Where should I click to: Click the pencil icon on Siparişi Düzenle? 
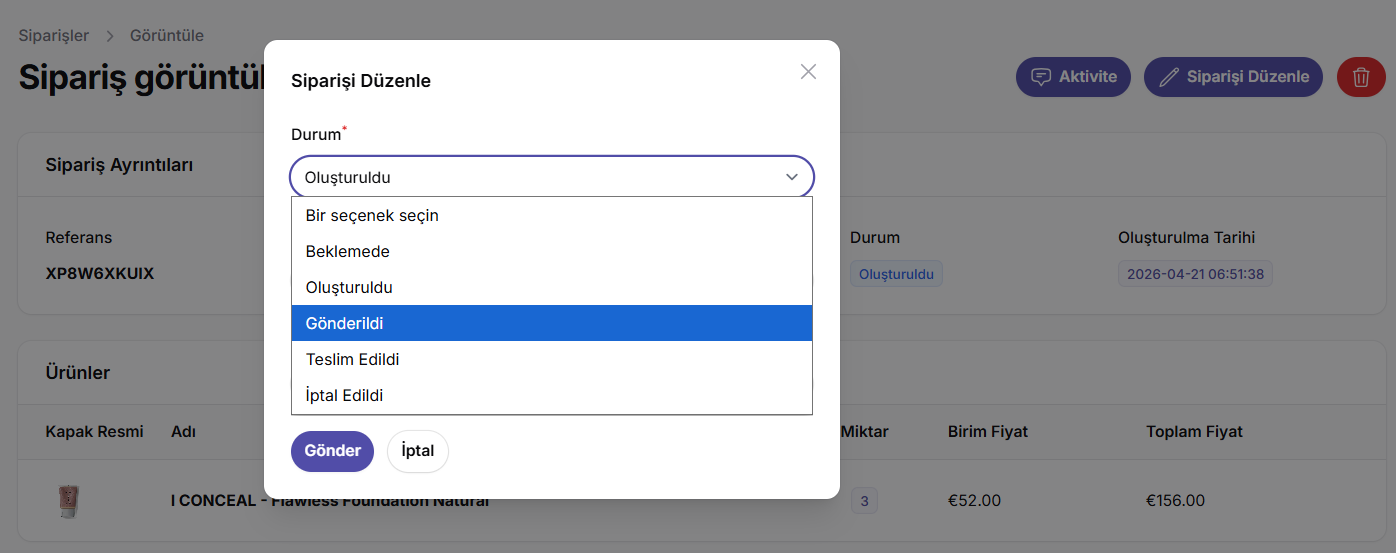pos(1168,77)
